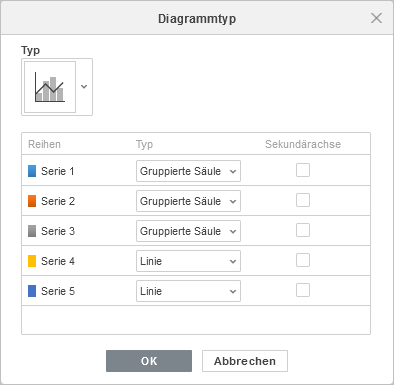The height and width of the screenshot is (385, 394).
Task: Click the Abbrechen button
Action: pyautogui.click(x=245, y=361)
